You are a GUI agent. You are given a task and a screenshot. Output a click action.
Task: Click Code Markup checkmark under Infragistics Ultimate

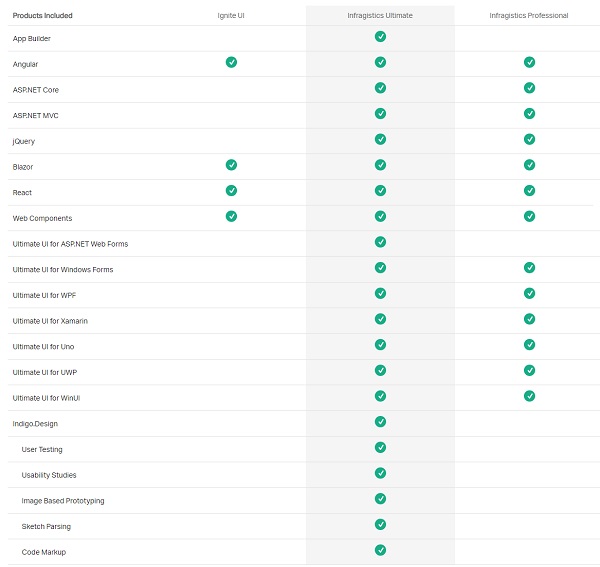pos(380,550)
